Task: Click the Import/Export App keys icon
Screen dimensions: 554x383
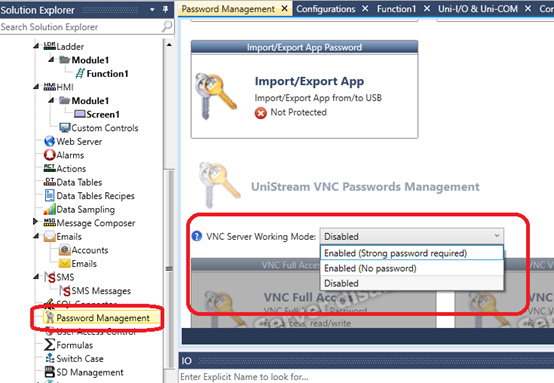Action: pos(215,95)
